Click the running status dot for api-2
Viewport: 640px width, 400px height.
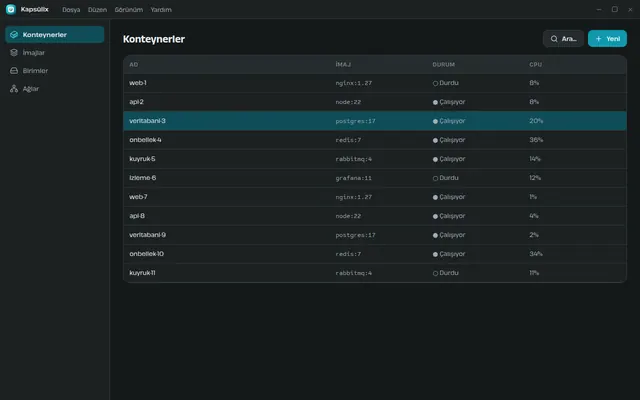435,102
